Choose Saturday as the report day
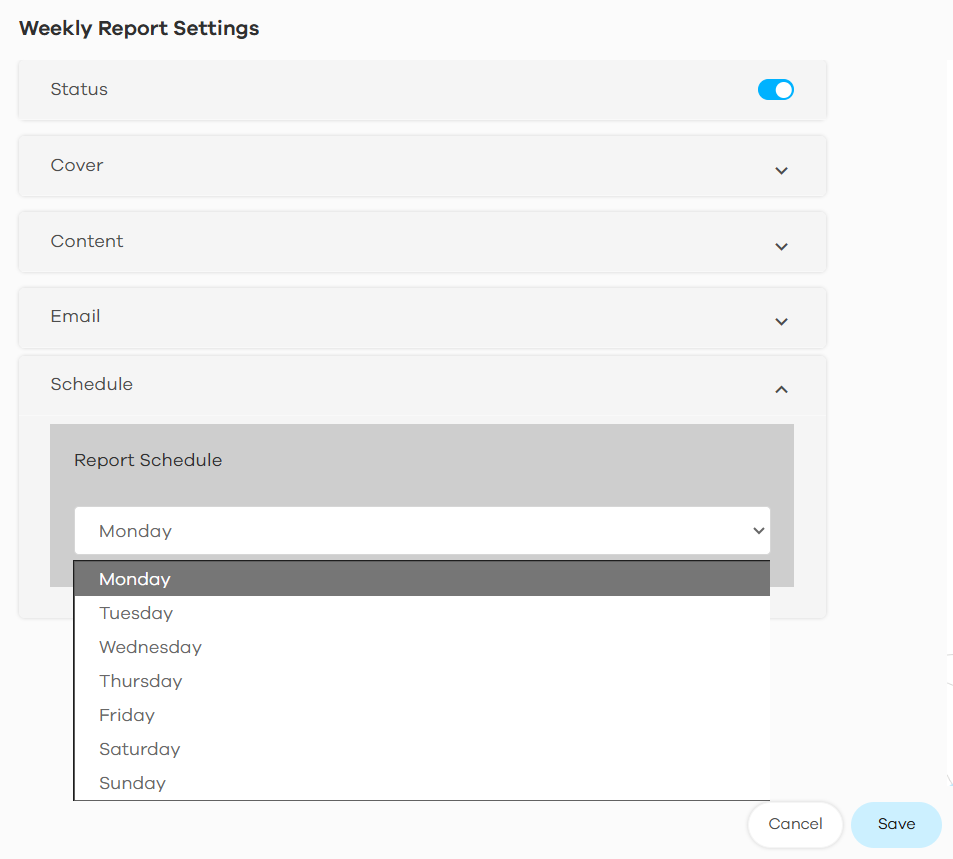Screen dimensions: 953x859 tap(421, 749)
